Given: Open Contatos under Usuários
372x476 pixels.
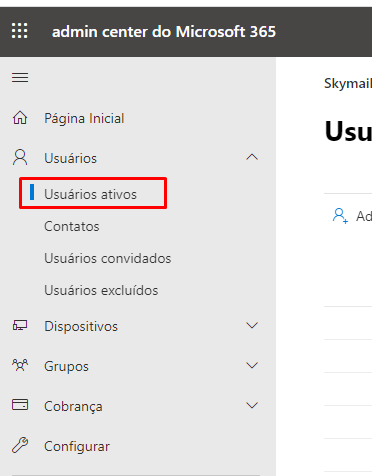Looking at the screenshot, I should pyautogui.click(x=72, y=226).
